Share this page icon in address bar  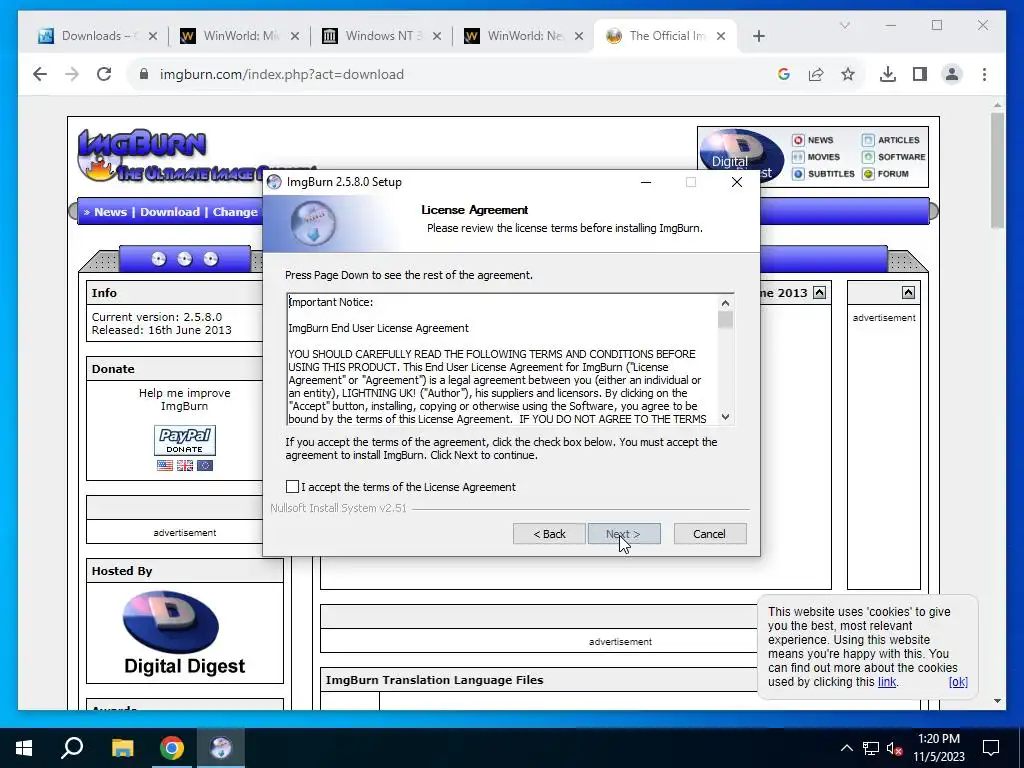(x=816, y=74)
